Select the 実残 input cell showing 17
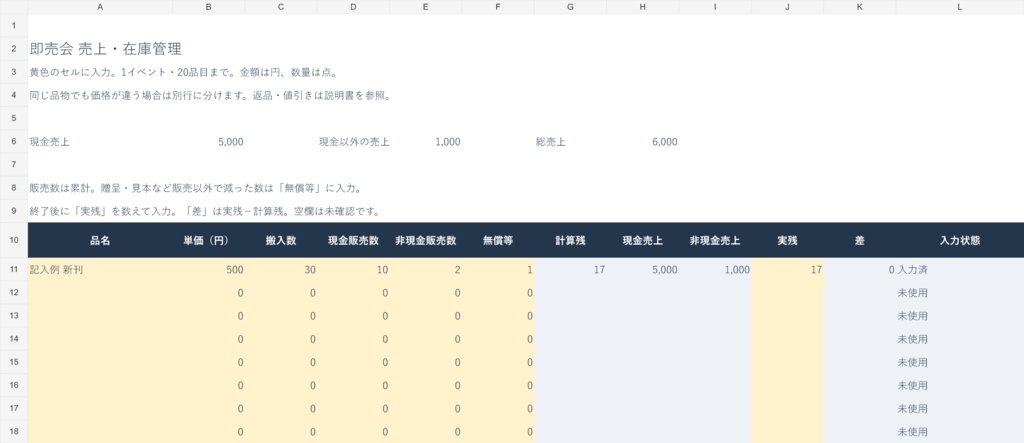Image resolution: width=1024 pixels, height=443 pixels. click(x=787, y=269)
